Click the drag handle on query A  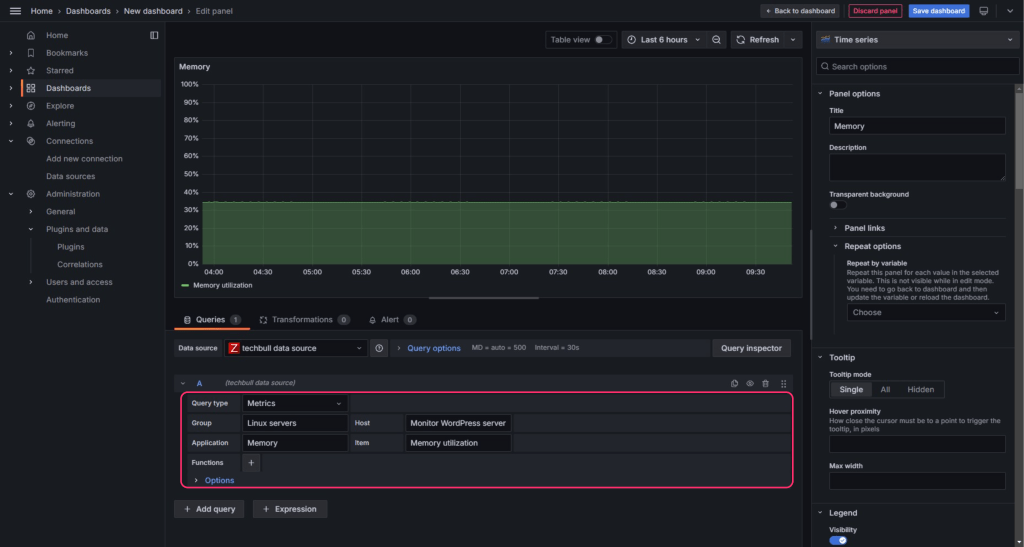point(783,383)
